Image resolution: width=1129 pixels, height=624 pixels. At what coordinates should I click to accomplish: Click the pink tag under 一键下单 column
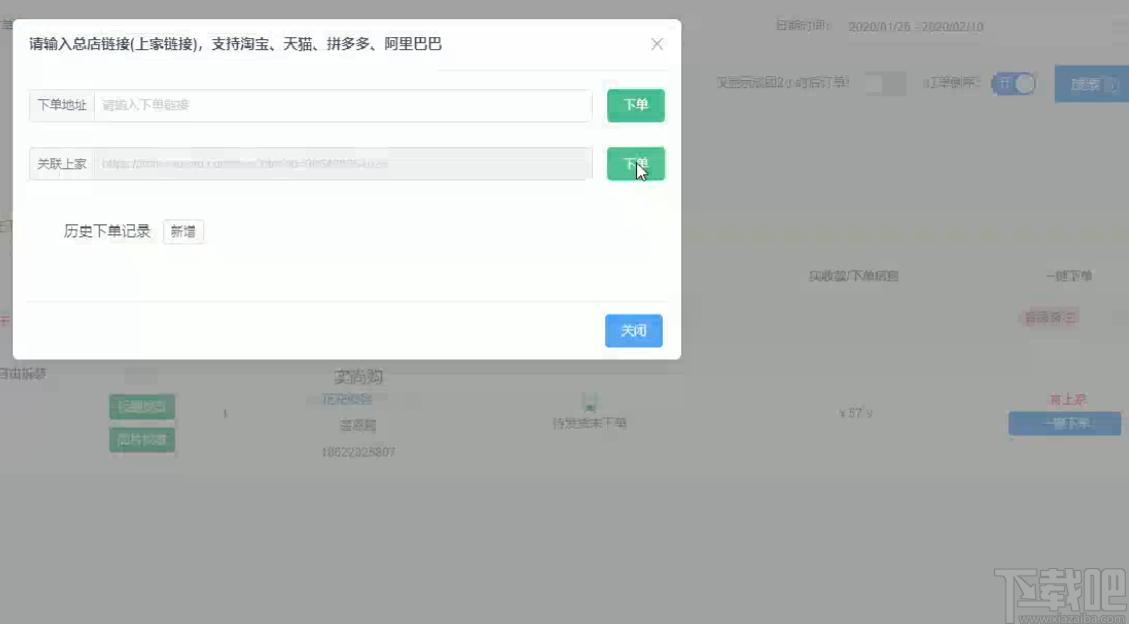pos(1051,317)
